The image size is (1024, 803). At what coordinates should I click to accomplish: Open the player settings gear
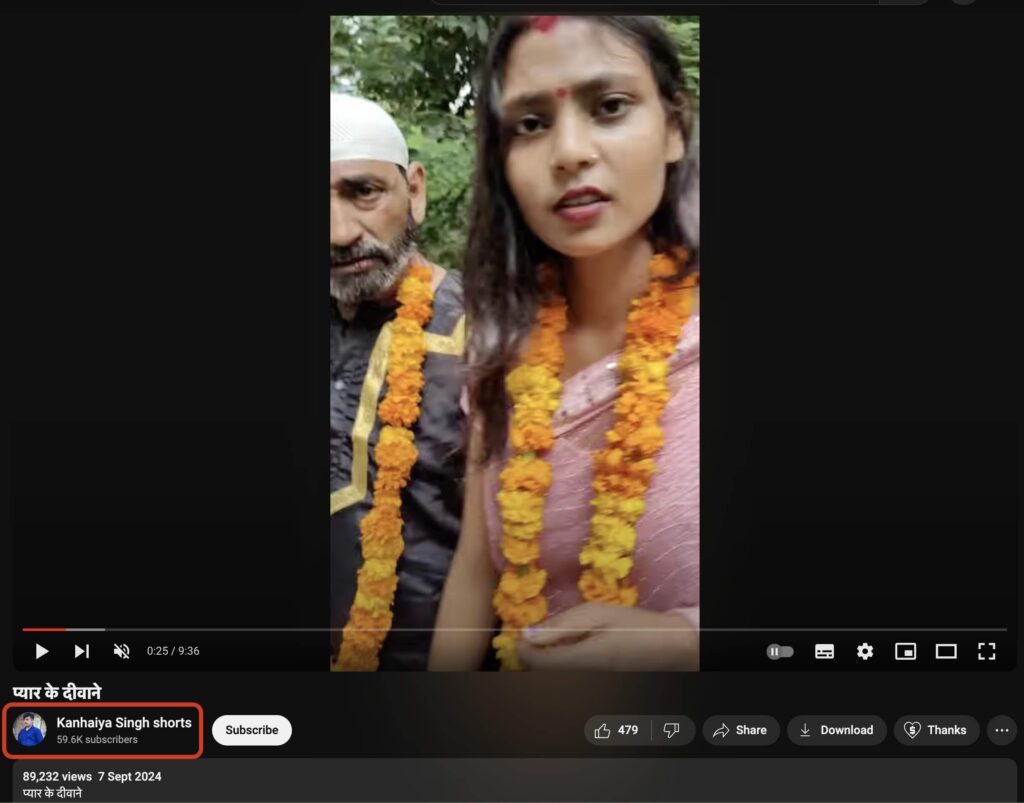point(865,651)
